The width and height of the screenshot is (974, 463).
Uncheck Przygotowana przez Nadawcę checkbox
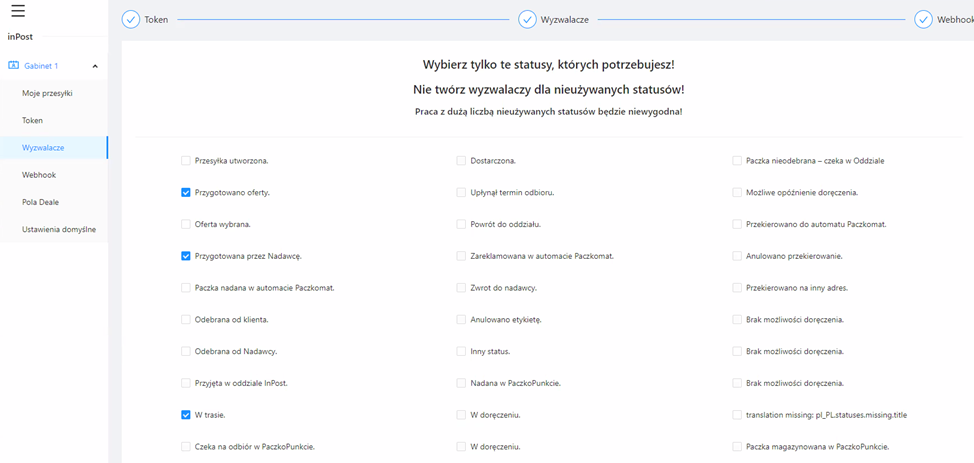pyautogui.click(x=185, y=256)
